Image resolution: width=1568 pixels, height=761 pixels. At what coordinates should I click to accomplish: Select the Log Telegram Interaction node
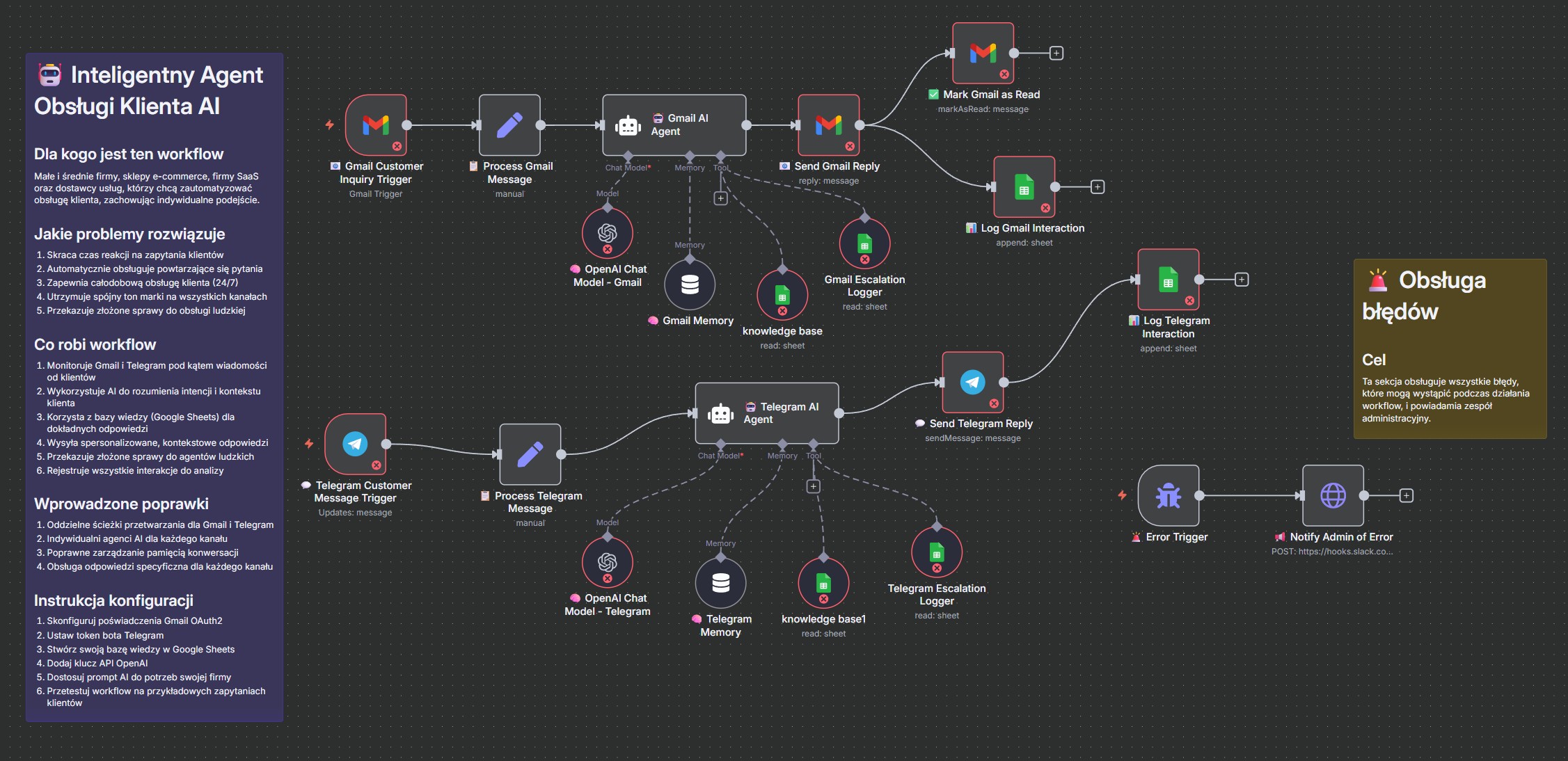click(x=1169, y=280)
